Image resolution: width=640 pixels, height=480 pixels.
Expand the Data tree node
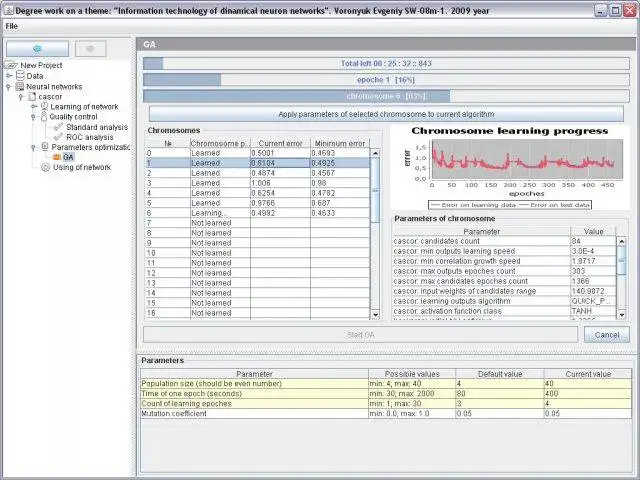coord(9,76)
